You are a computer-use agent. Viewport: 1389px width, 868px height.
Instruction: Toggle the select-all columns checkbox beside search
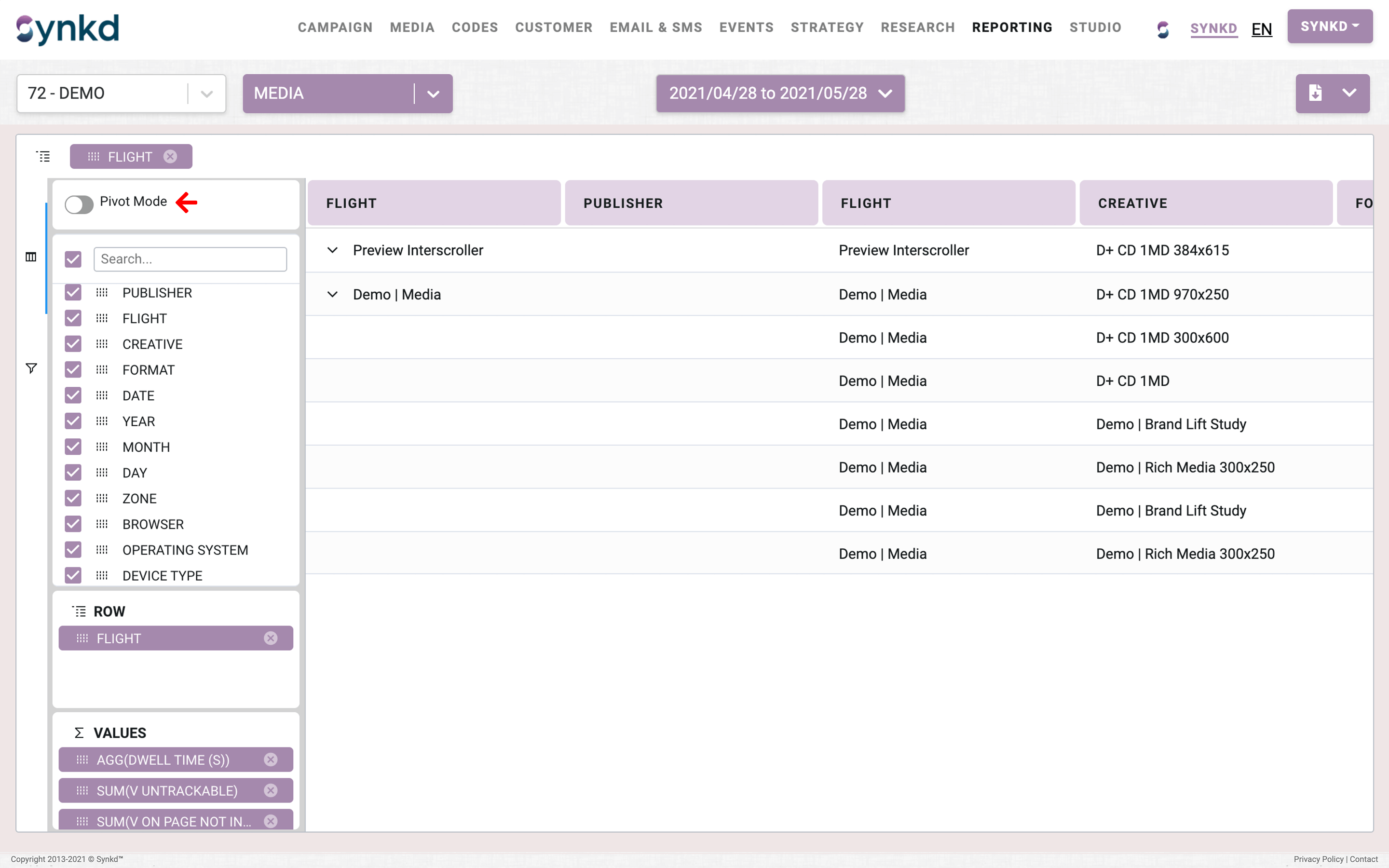click(x=73, y=259)
